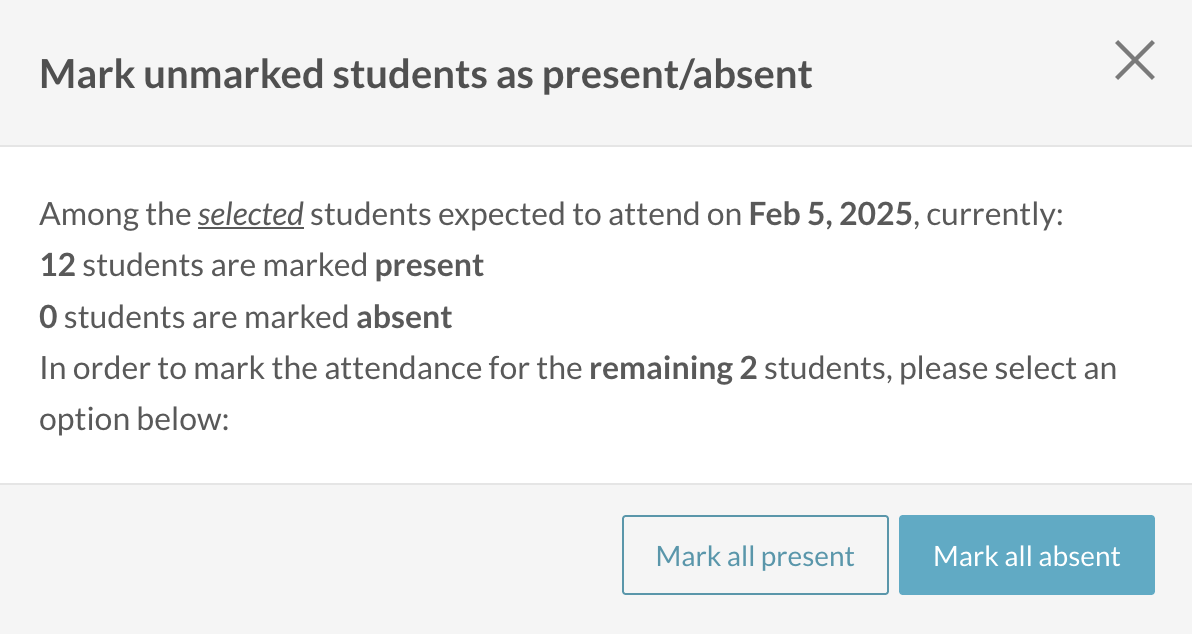Screen dimensions: 1192x634
Task: Click the underlined word "selected"
Action: point(251,215)
